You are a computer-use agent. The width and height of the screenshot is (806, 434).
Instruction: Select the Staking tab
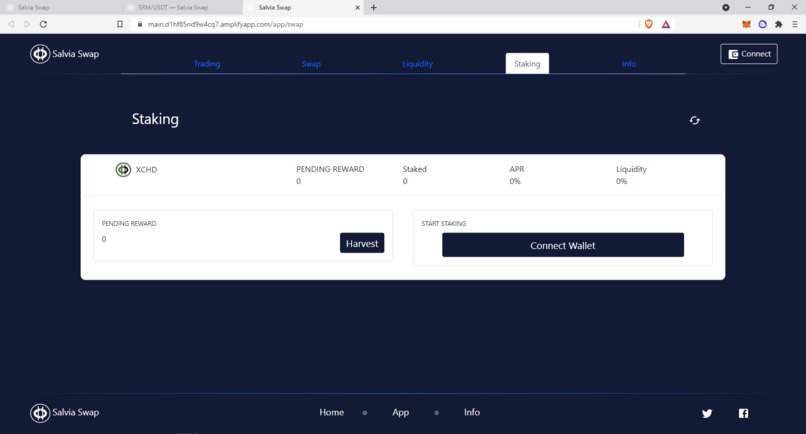(527, 64)
